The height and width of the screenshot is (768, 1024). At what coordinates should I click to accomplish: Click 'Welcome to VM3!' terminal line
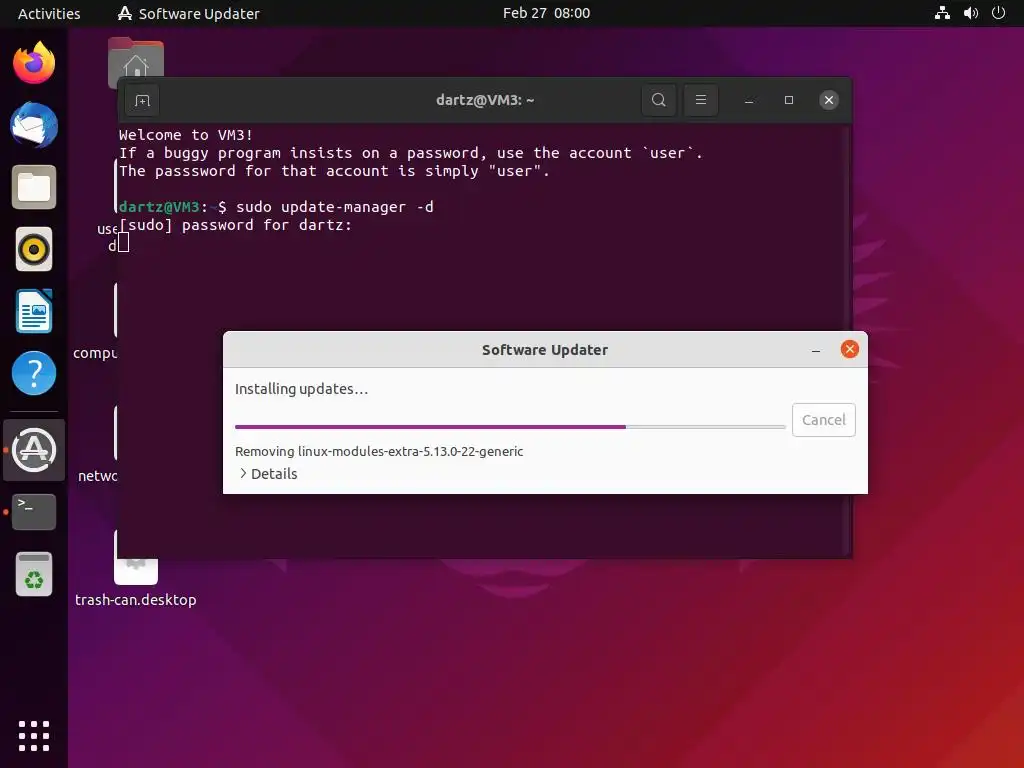pos(185,135)
